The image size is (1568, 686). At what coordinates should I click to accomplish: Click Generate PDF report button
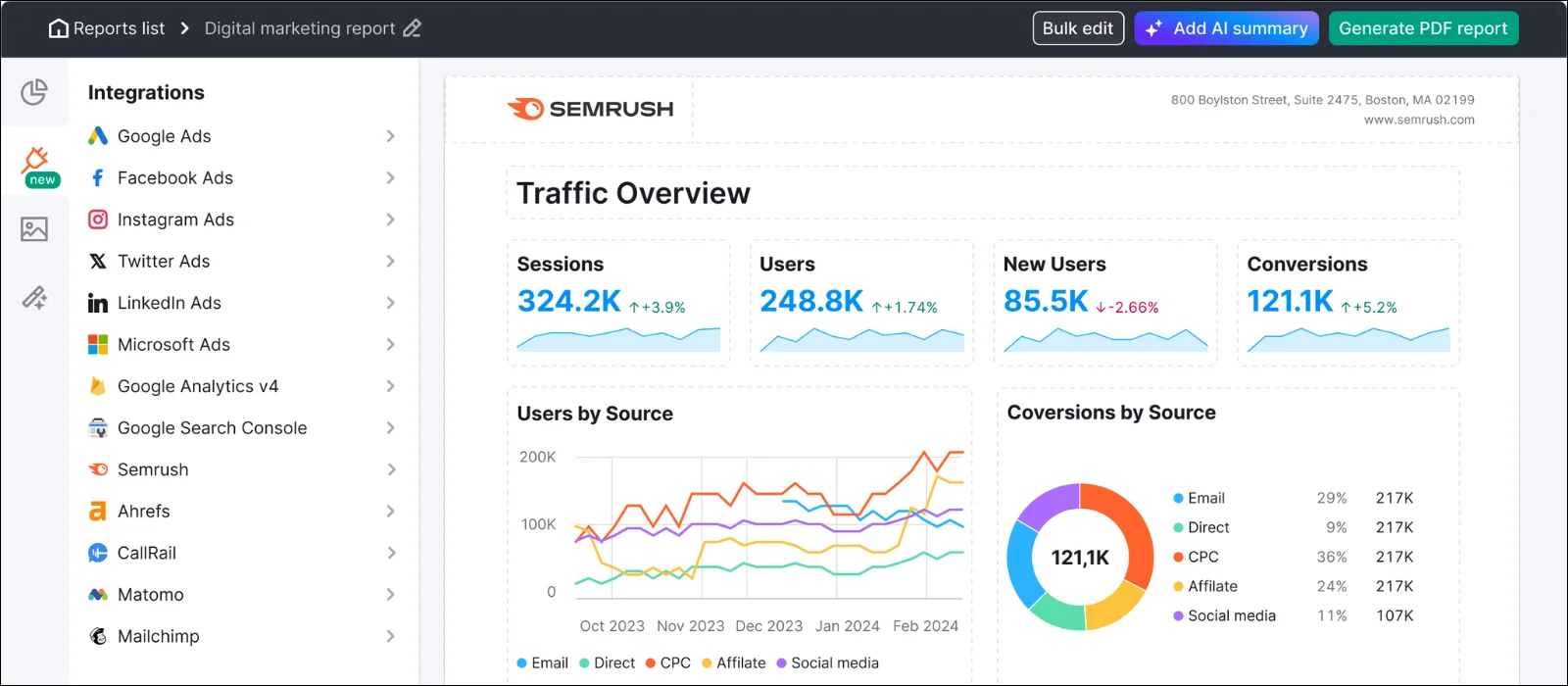coord(1423,28)
